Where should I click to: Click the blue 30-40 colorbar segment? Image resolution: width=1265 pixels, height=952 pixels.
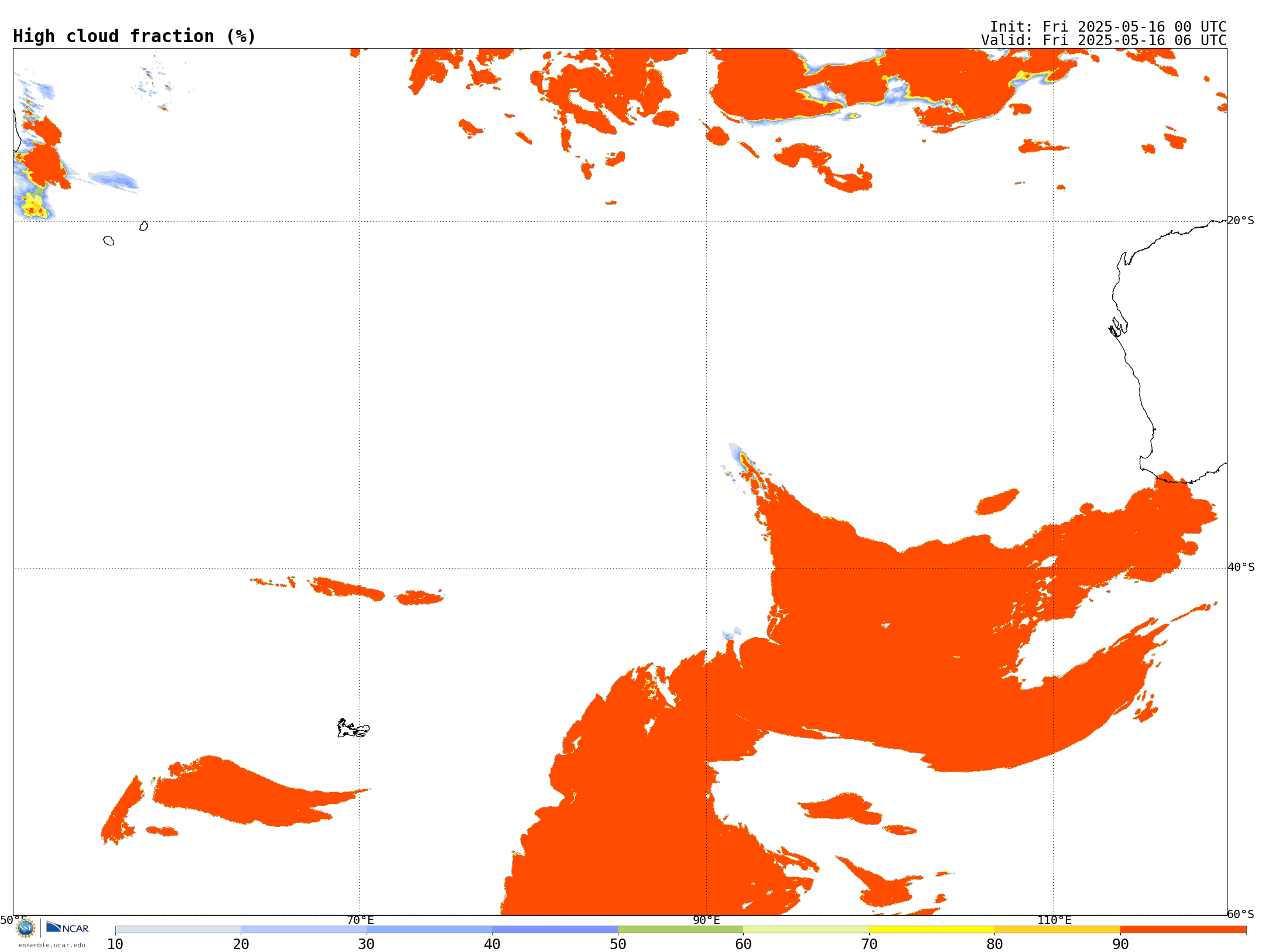point(429,930)
